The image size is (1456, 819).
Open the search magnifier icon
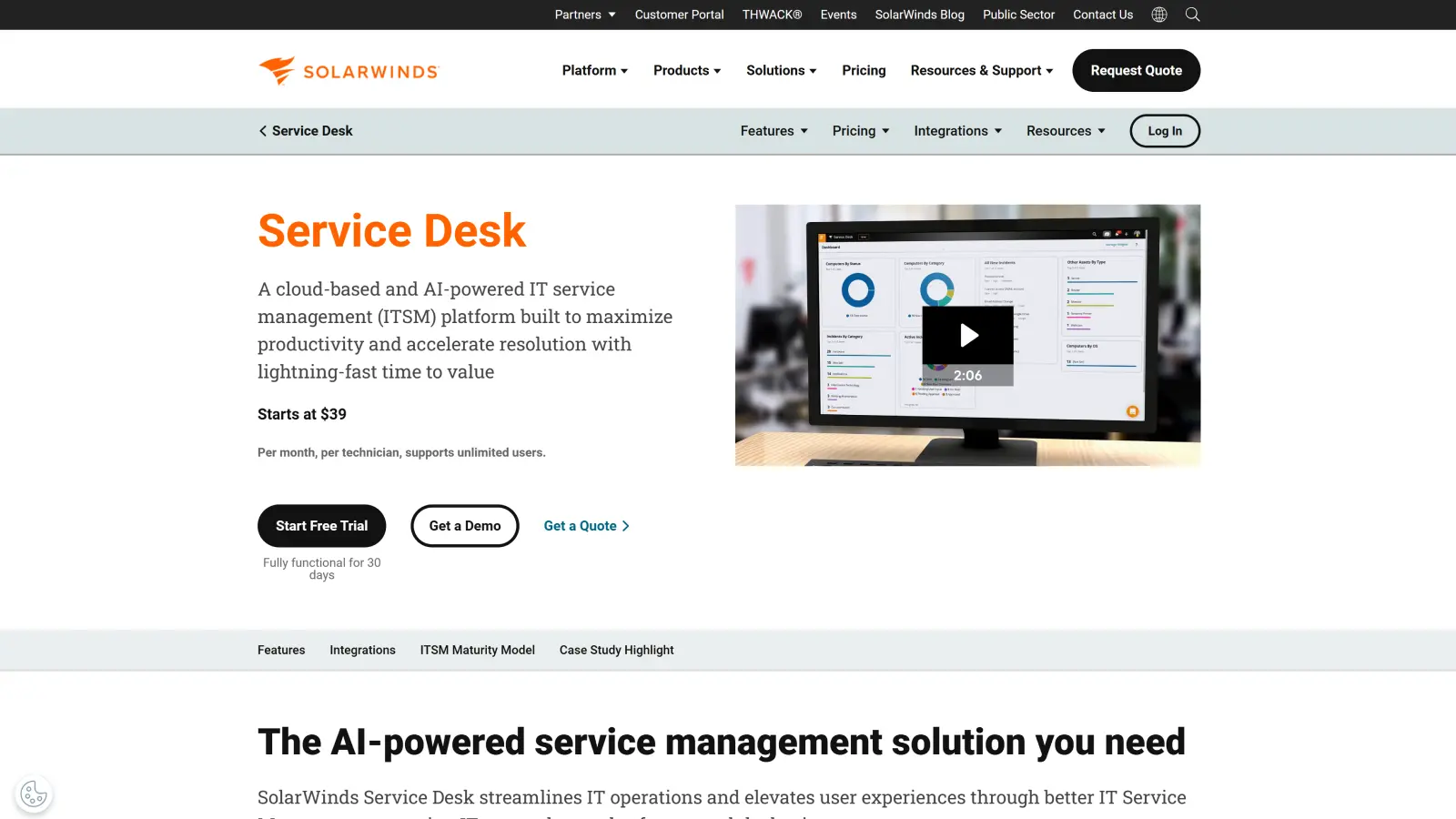point(1192,15)
